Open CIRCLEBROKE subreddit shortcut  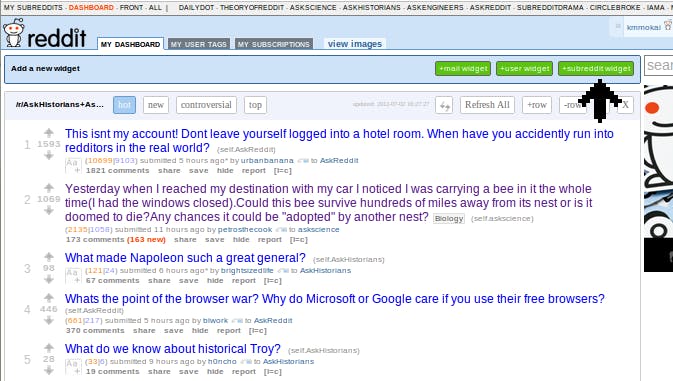pyautogui.click(x=615, y=8)
